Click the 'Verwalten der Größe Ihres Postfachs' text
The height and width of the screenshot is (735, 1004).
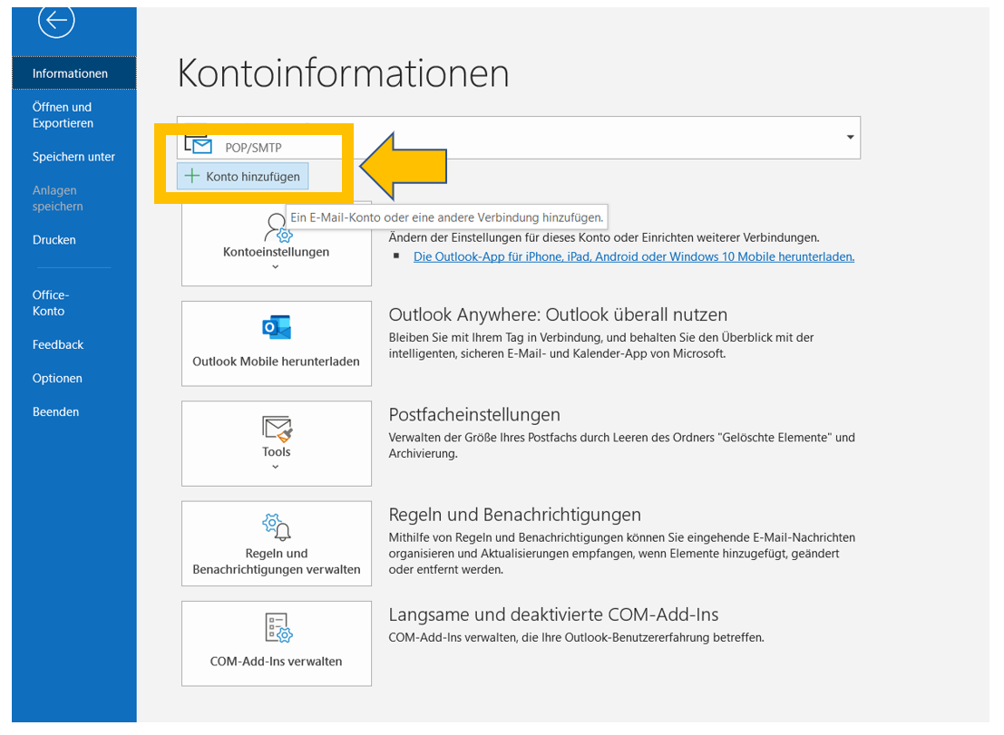point(622,446)
